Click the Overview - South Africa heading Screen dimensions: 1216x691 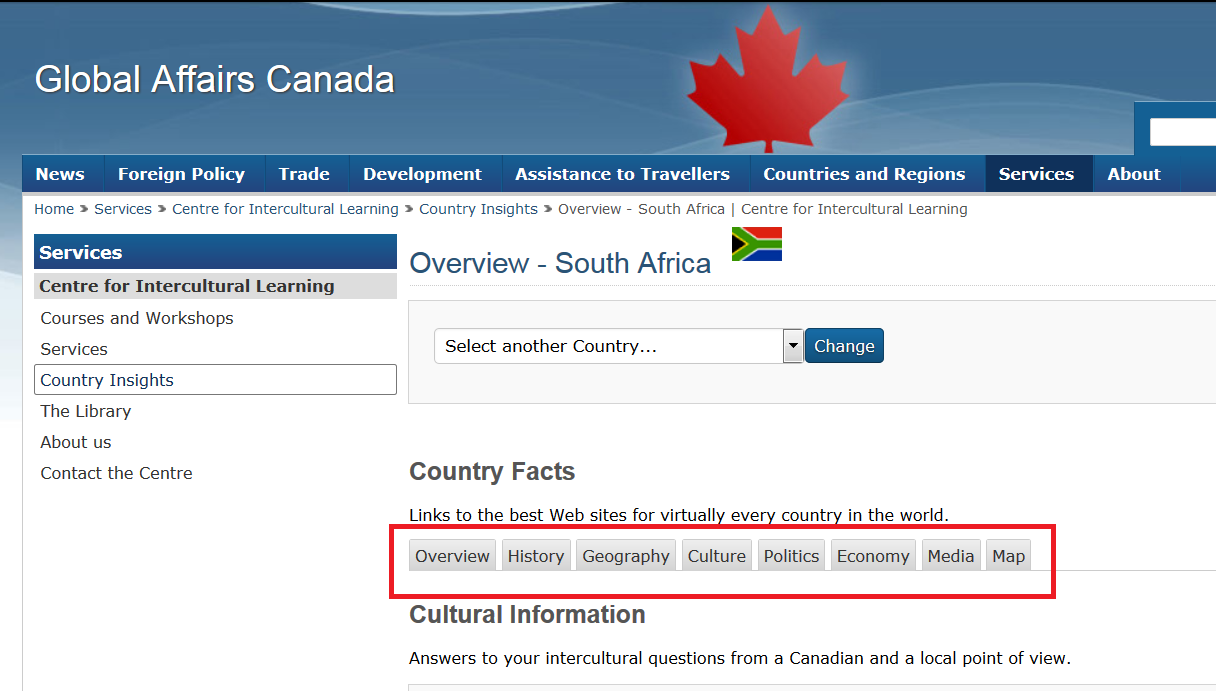pyautogui.click(x=560, y=263)
